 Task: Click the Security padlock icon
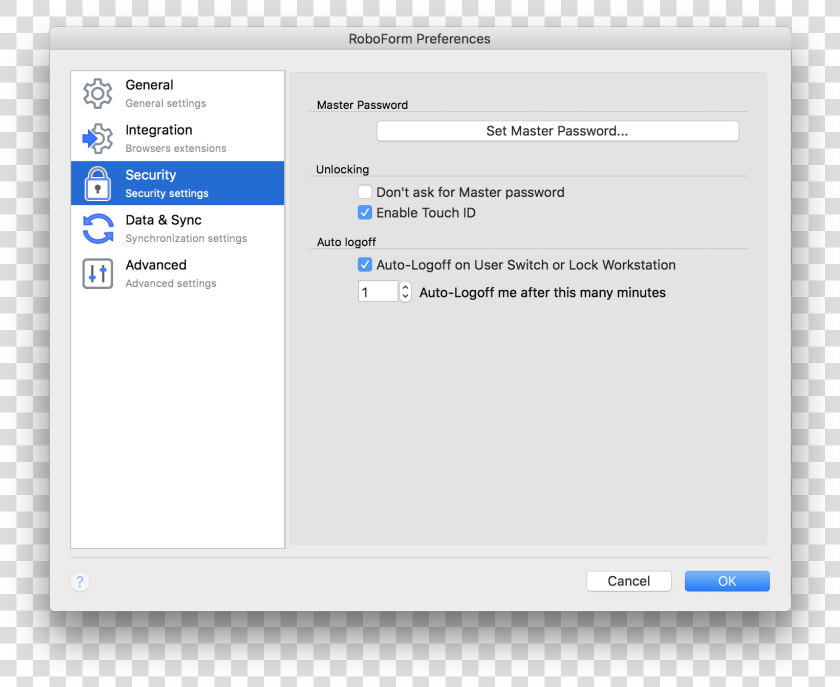click(98, 184)
